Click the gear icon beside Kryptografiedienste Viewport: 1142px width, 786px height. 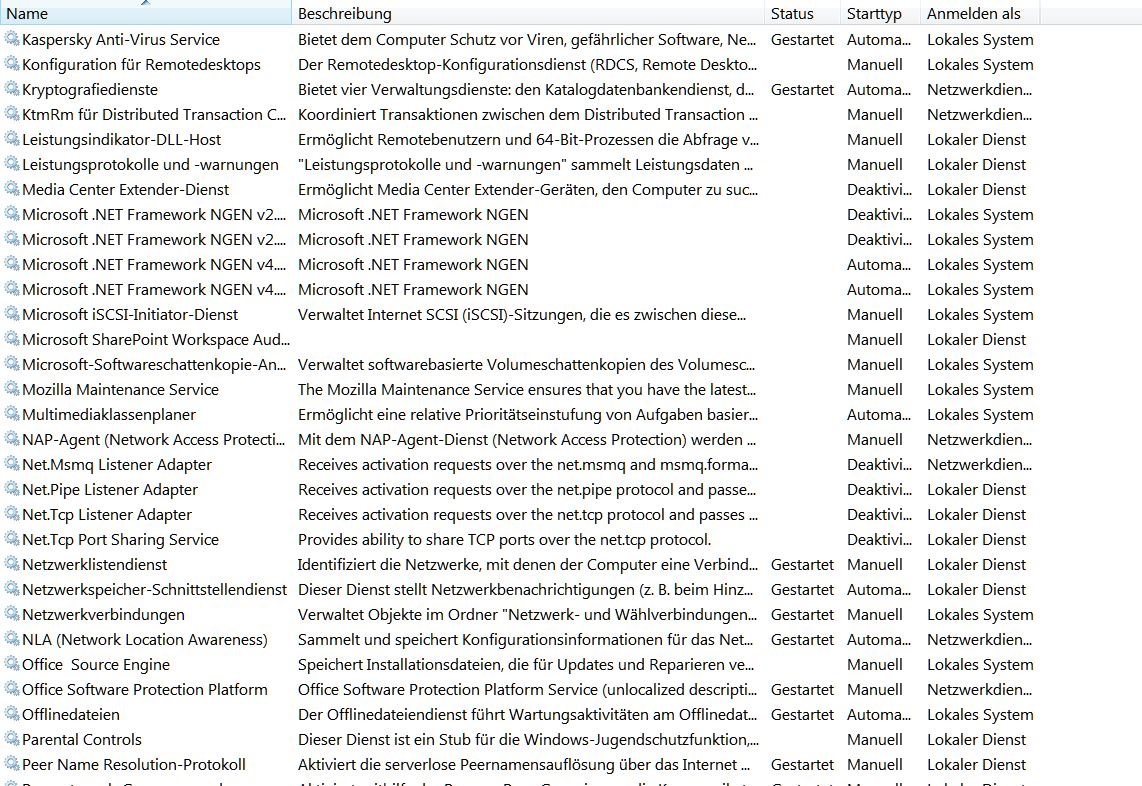[x=12, y=89]
